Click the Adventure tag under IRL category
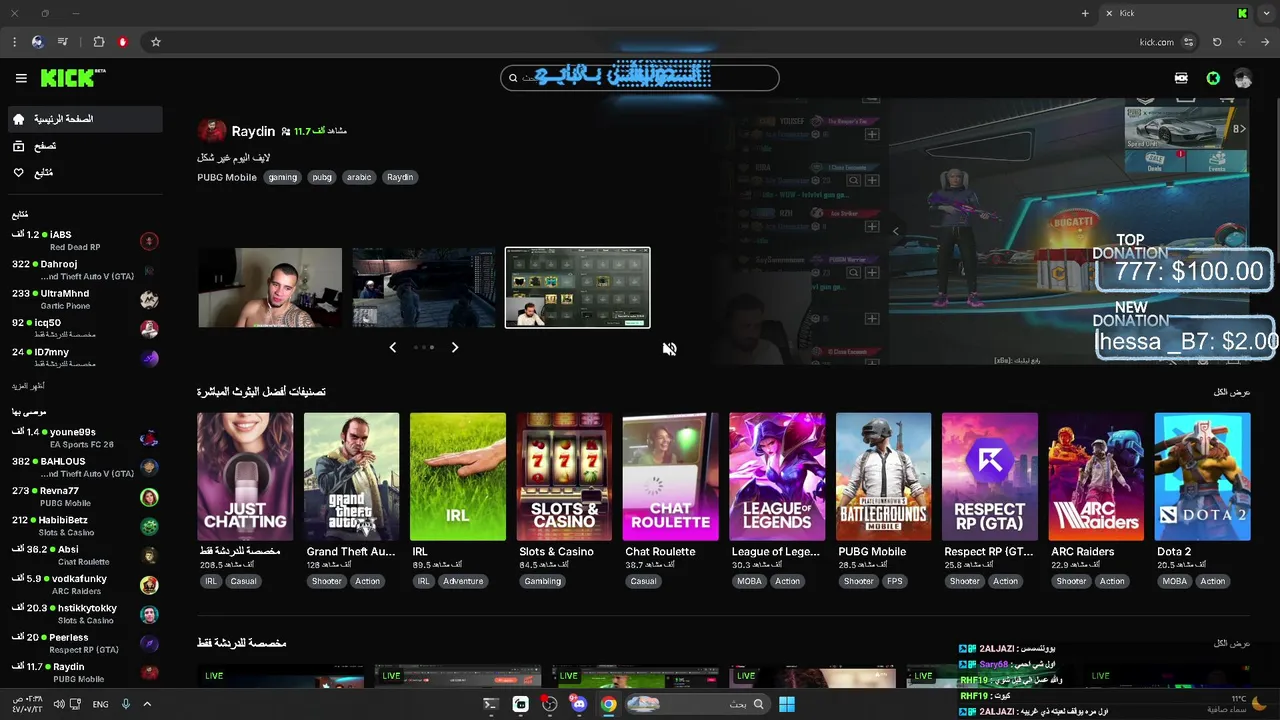The image size is (1280, 720). pyautogui.click(x=463, y=581)
